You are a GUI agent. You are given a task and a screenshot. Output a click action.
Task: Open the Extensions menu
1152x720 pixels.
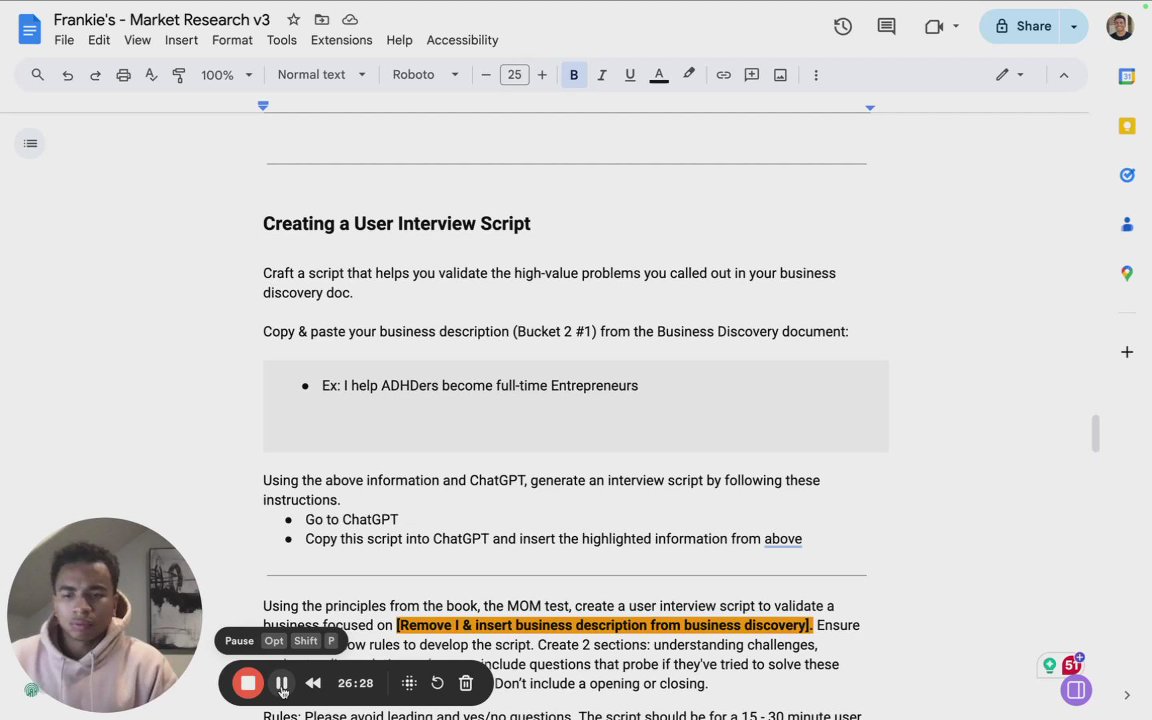pos(341,40)
